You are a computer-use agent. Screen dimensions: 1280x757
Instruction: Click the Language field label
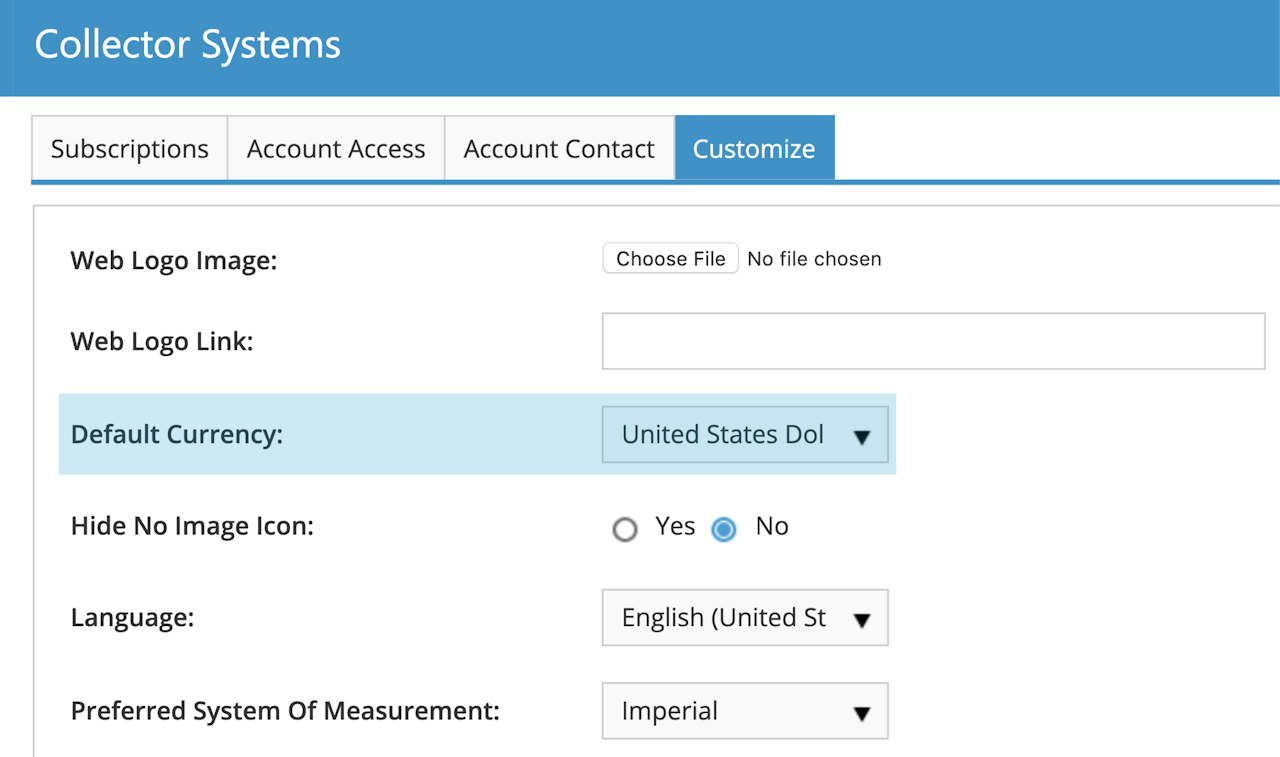pyautogui.click(x=132, y=618)
